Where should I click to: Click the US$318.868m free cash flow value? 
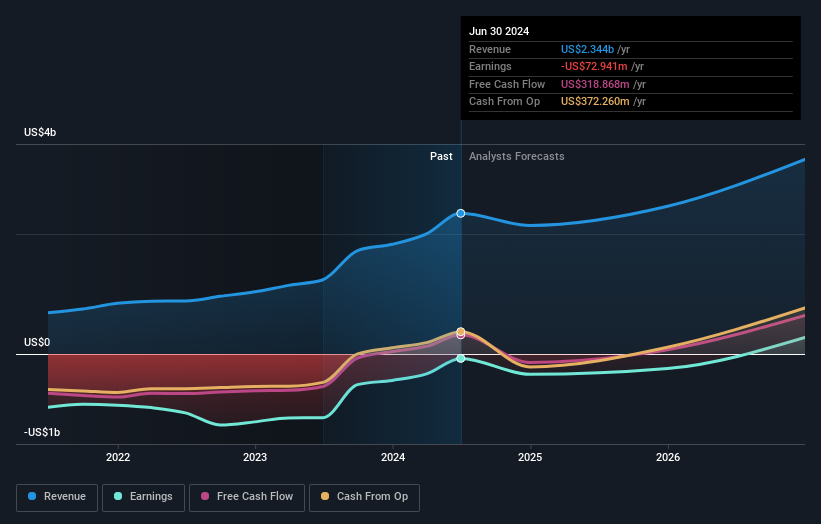[595, 84]
